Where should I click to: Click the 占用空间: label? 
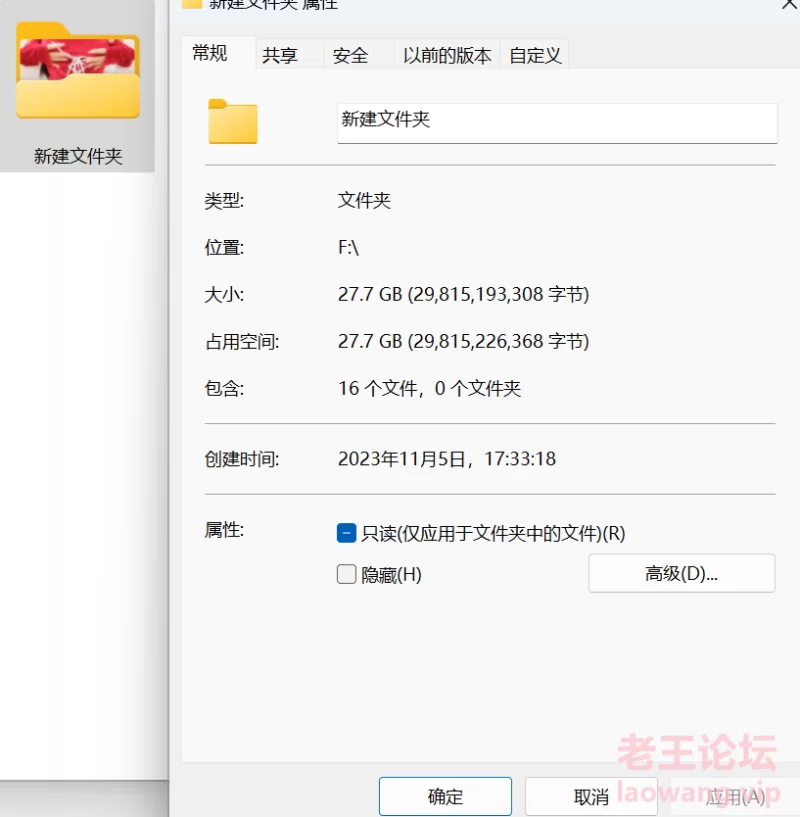[x=242, y=341]
